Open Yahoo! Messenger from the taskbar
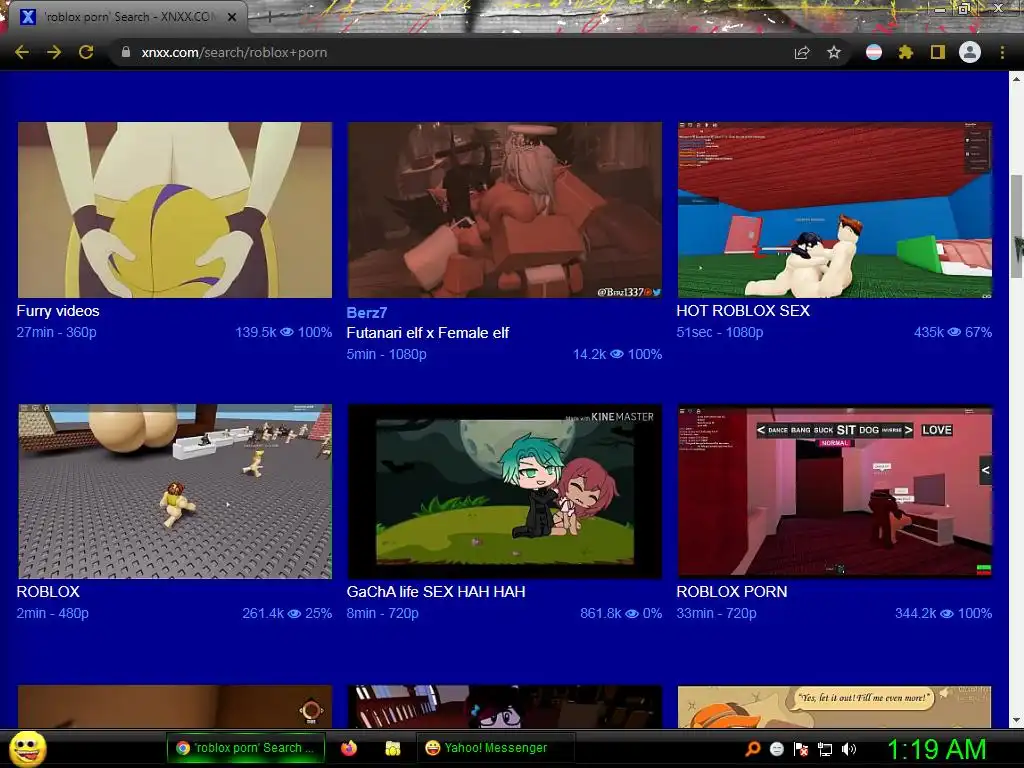This screenshot has height=768, width=1024. pos(495,748)
